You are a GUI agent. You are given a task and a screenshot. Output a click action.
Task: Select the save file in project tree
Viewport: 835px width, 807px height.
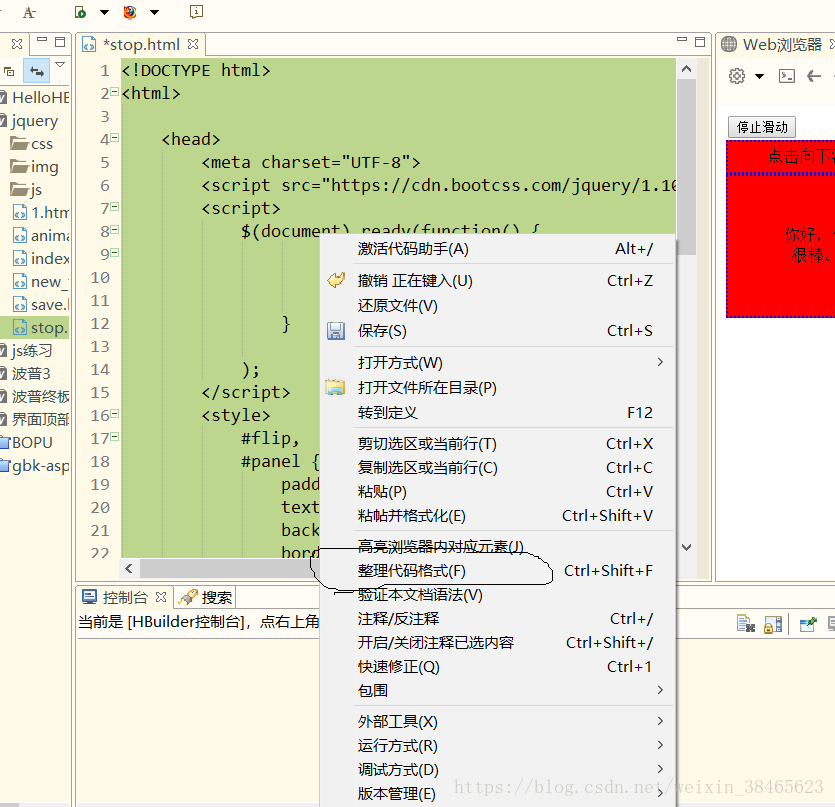point(41,305)
